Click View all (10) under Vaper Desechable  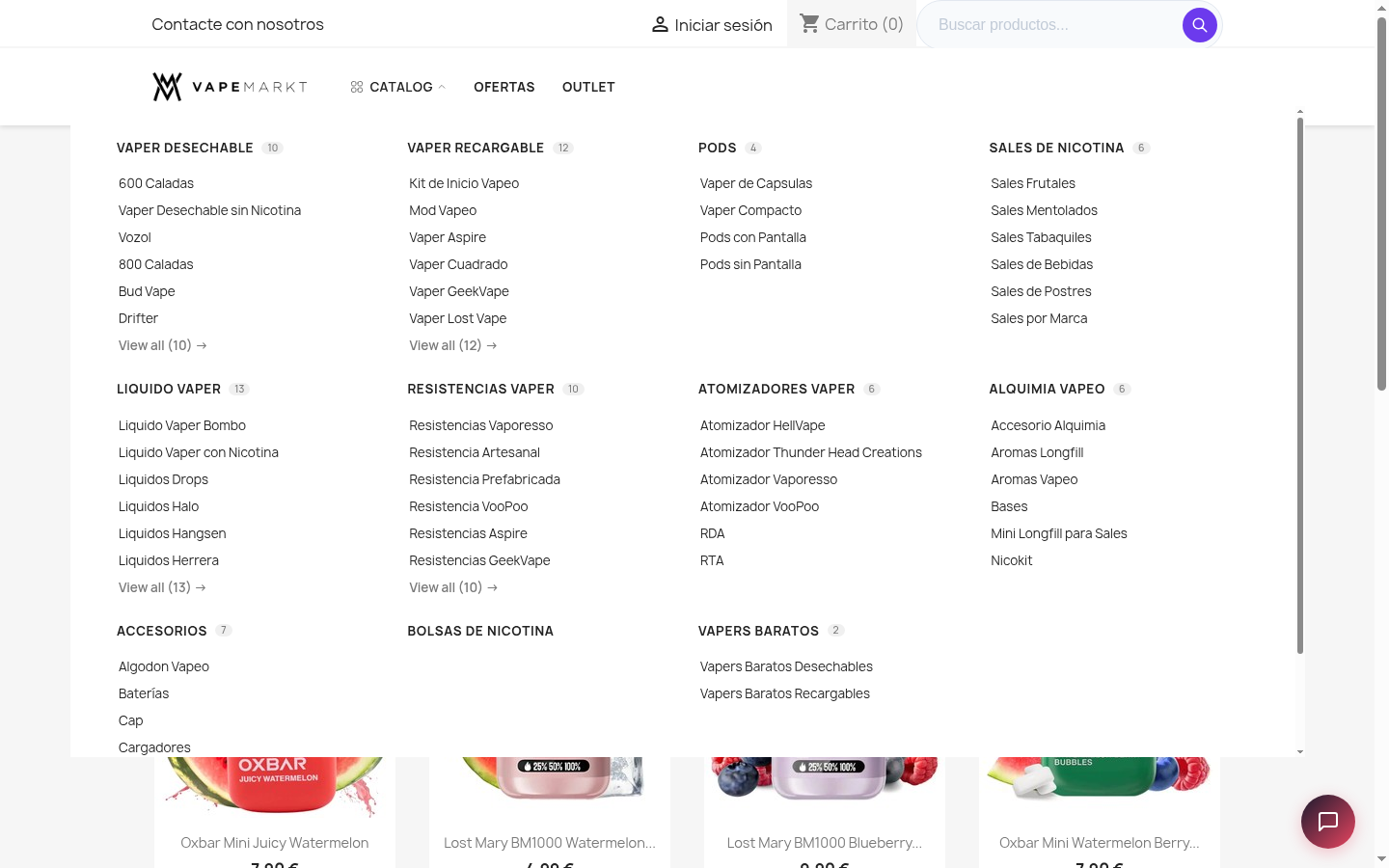click(162, 345)
